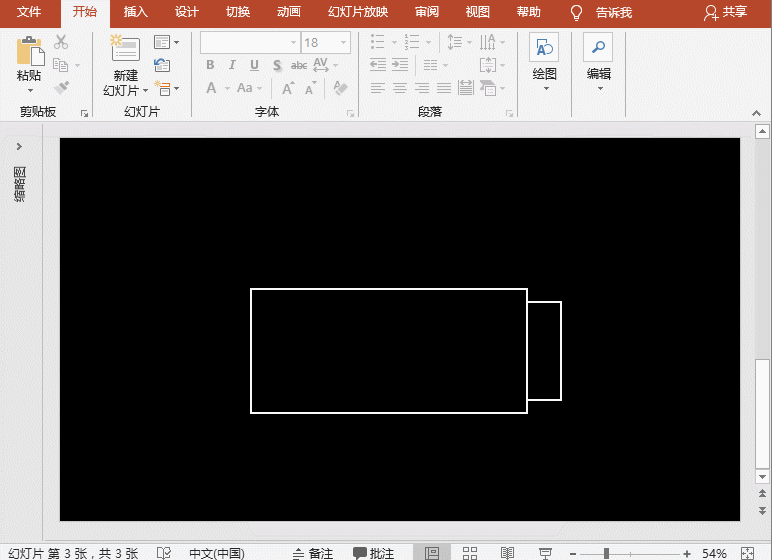The height and width of the screenshot is (560, 772).
Task: Open the Drawing shapes icon
Action: [x=544, y=48]
